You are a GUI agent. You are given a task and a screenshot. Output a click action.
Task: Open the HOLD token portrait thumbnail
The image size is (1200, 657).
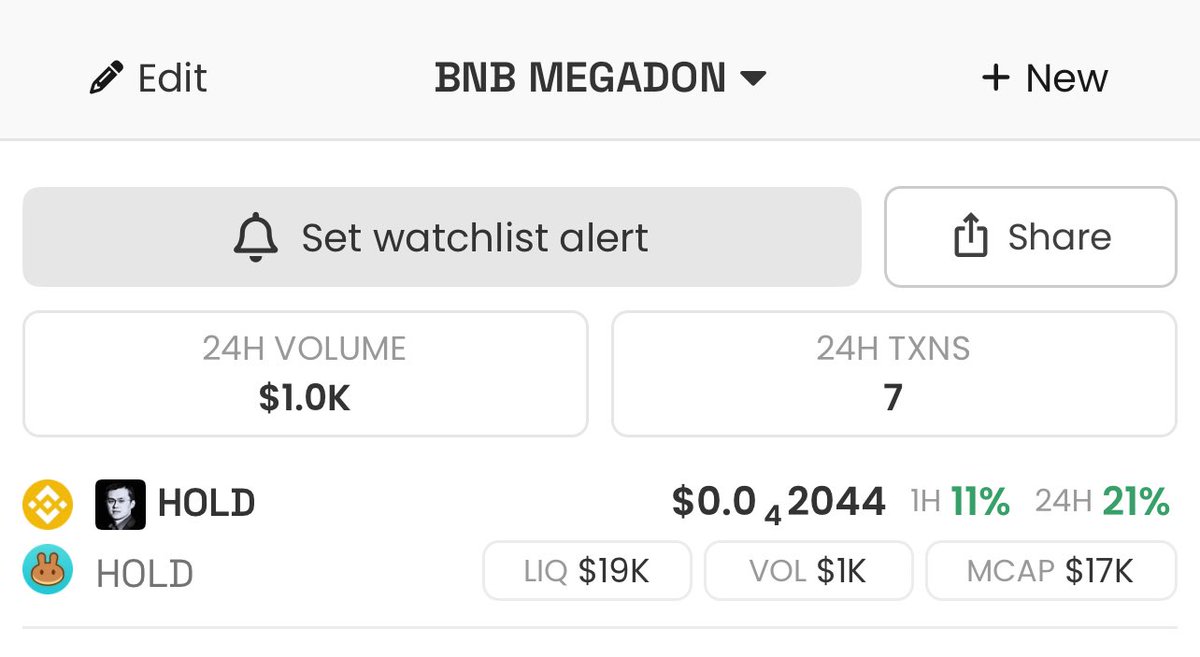pos(120,504)
